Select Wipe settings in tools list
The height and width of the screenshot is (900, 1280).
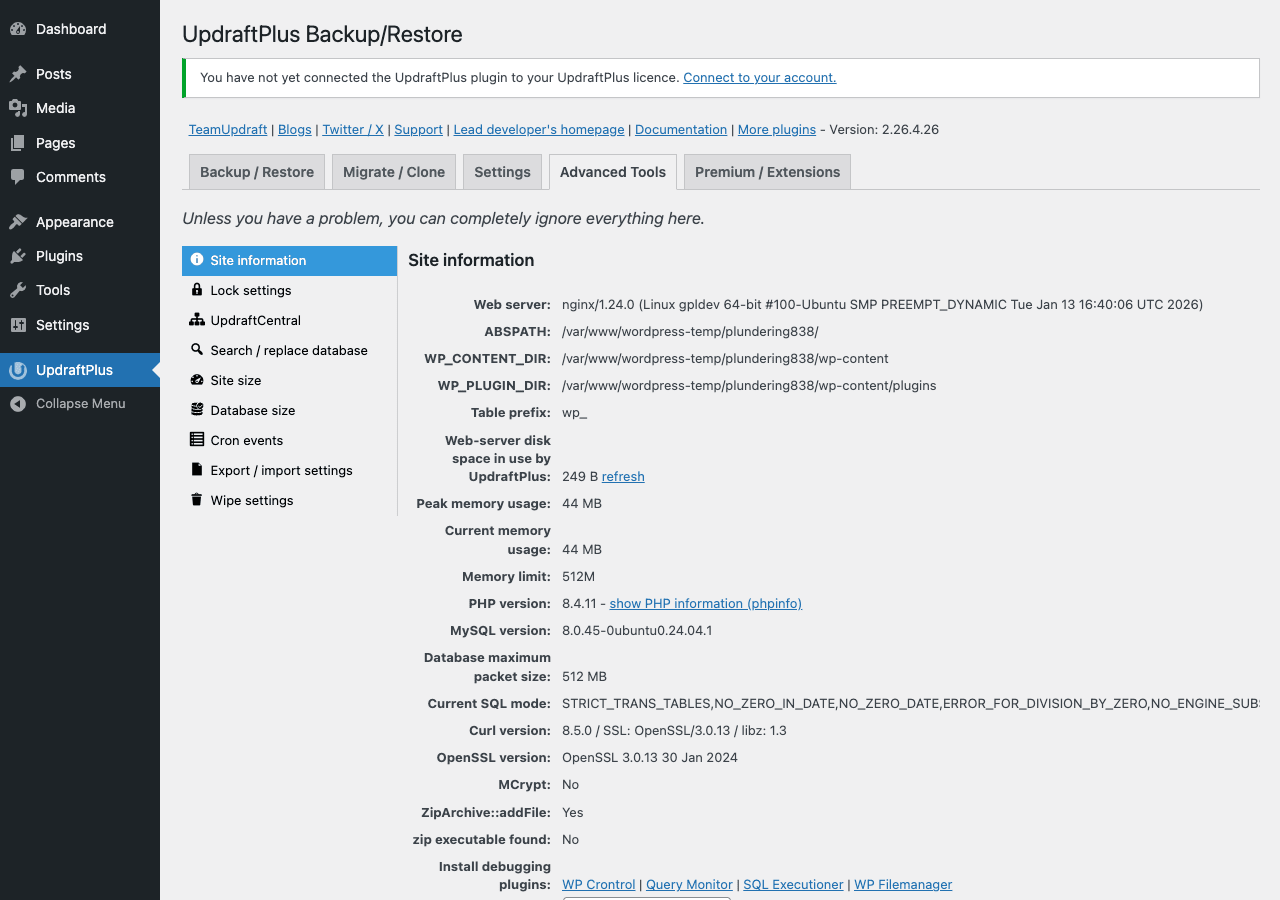coord(289,500)
